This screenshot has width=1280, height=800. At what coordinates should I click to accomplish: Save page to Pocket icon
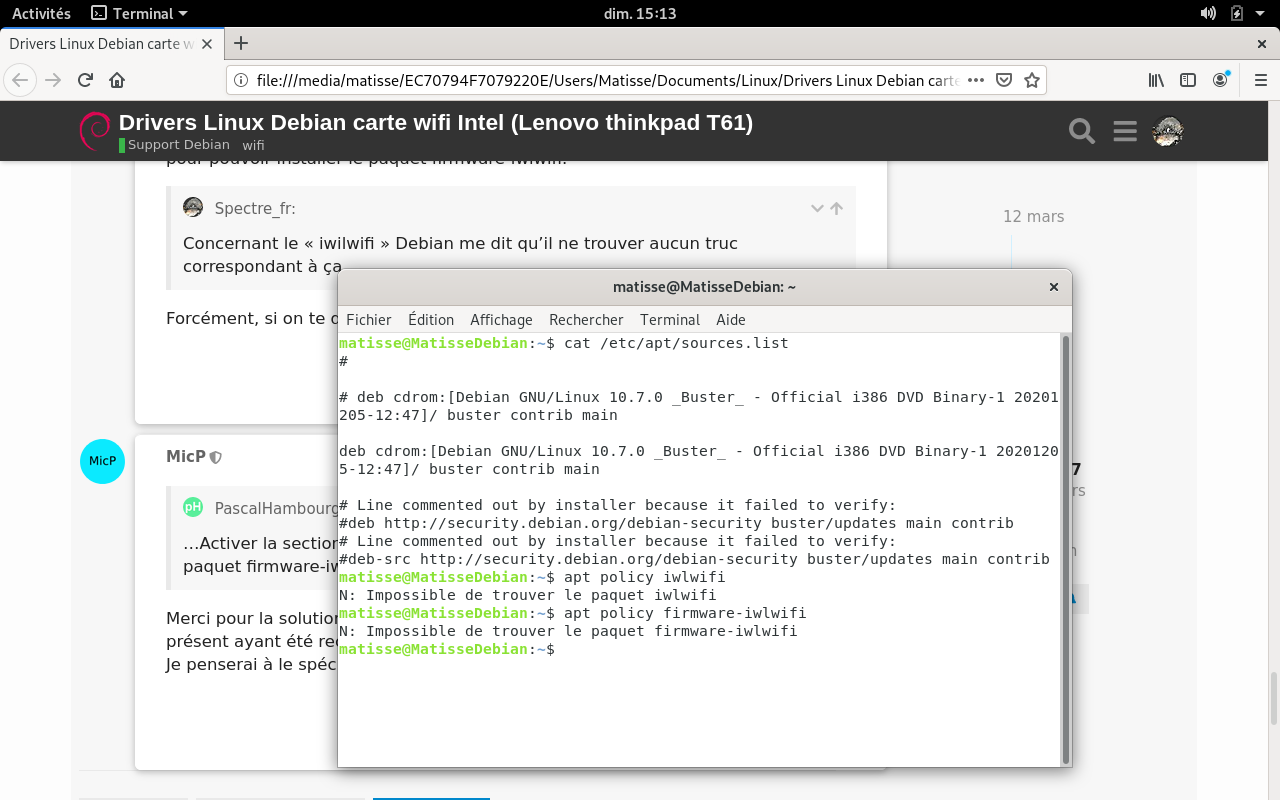1004,80
